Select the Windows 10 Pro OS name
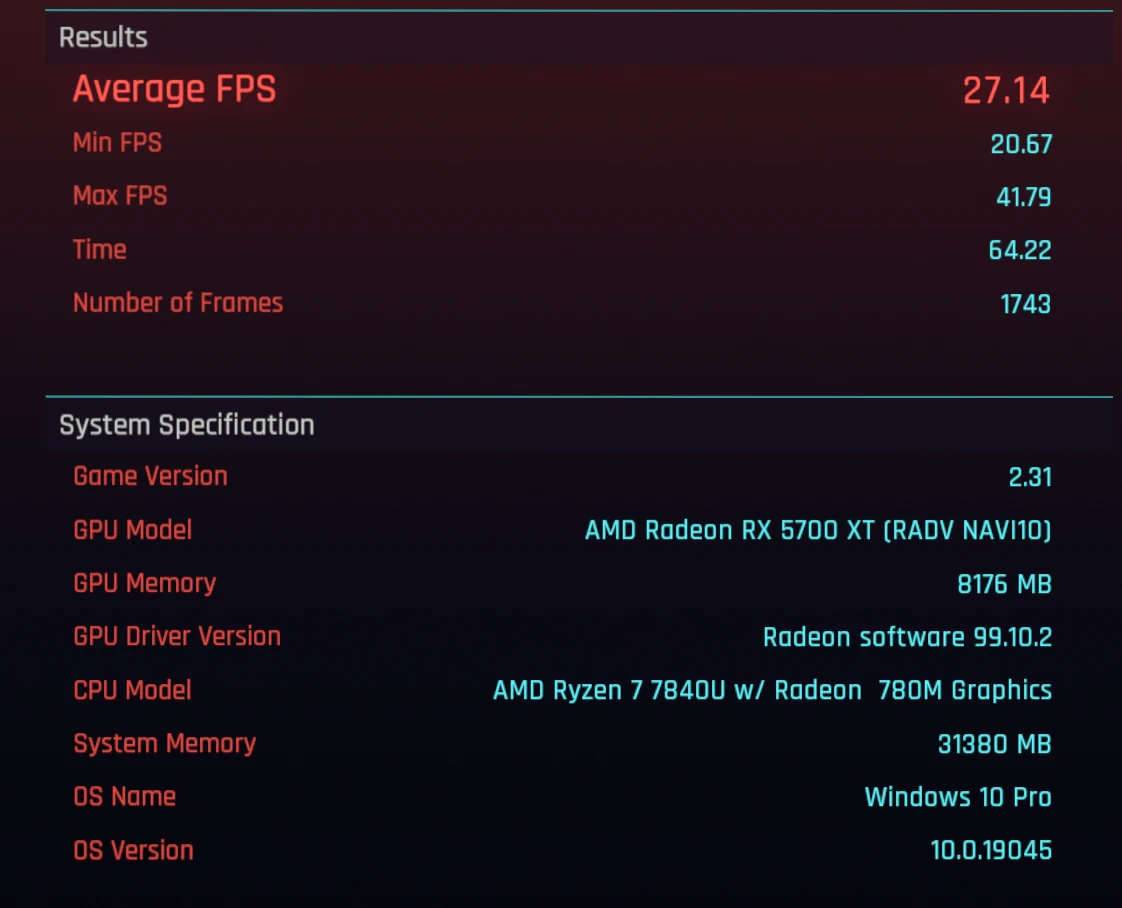1122x908 pixels. pos(958,797)
